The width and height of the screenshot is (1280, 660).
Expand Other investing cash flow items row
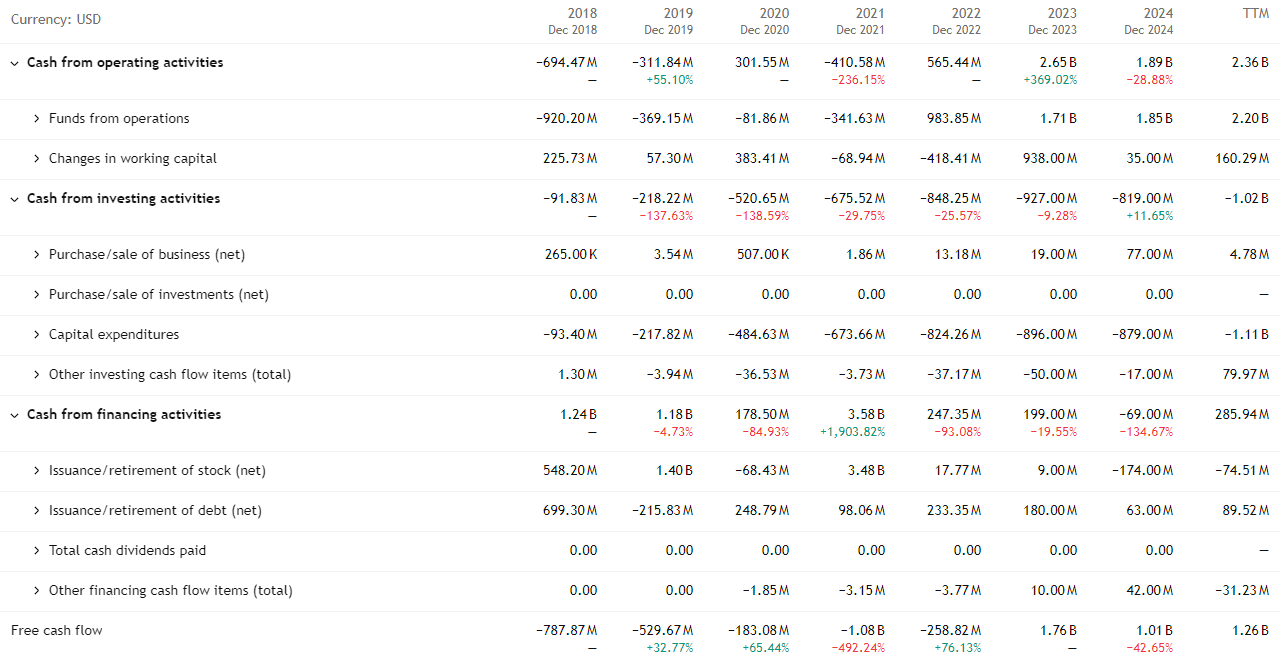37,375
